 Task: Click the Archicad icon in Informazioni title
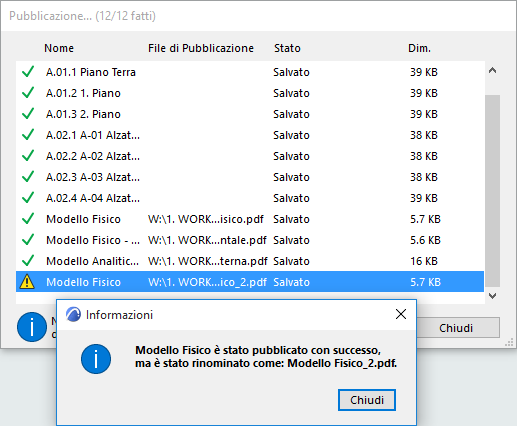pos(73,314)
